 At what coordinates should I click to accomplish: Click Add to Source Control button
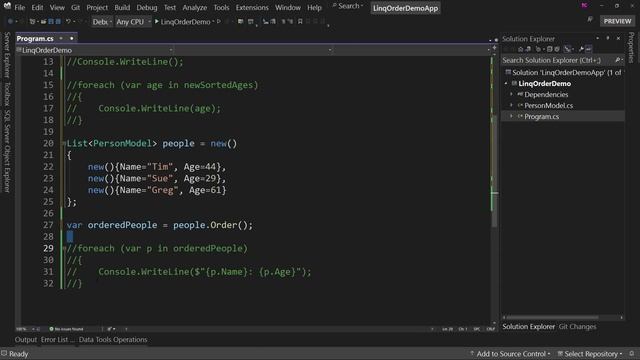pos(510,354)
